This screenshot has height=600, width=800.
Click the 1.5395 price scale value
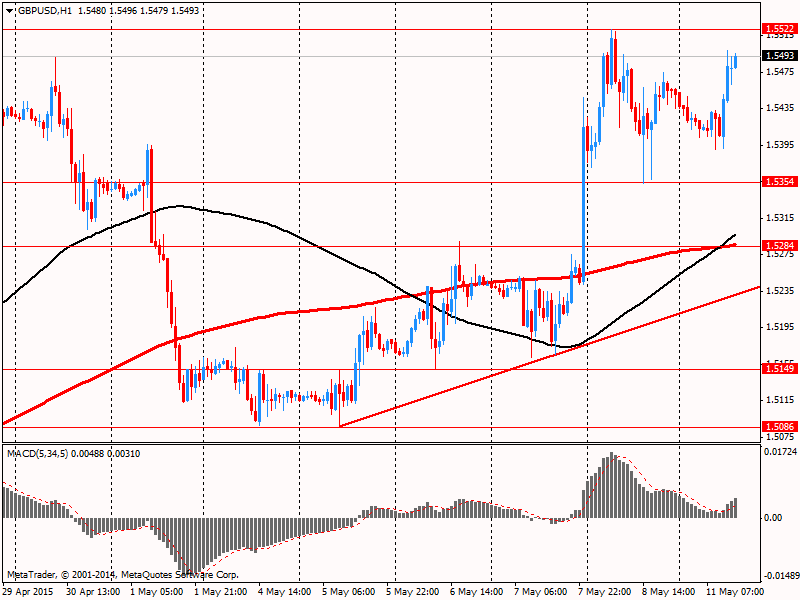(x=780, y=145)
